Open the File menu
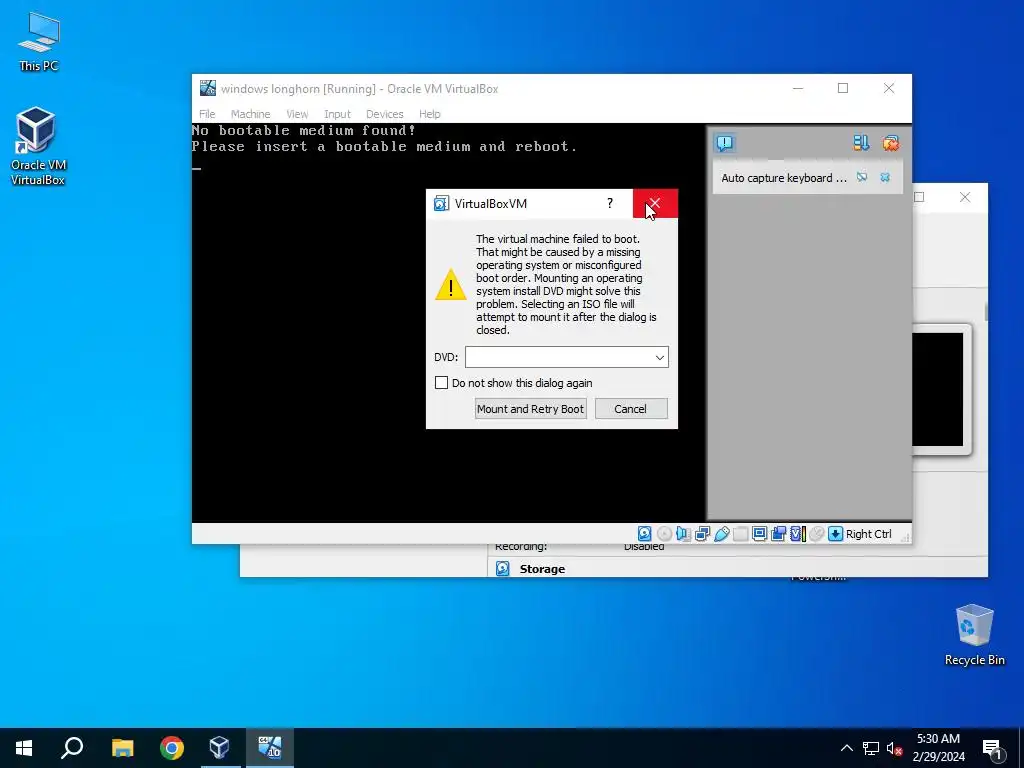1024x768 pixels. (207, 114)
